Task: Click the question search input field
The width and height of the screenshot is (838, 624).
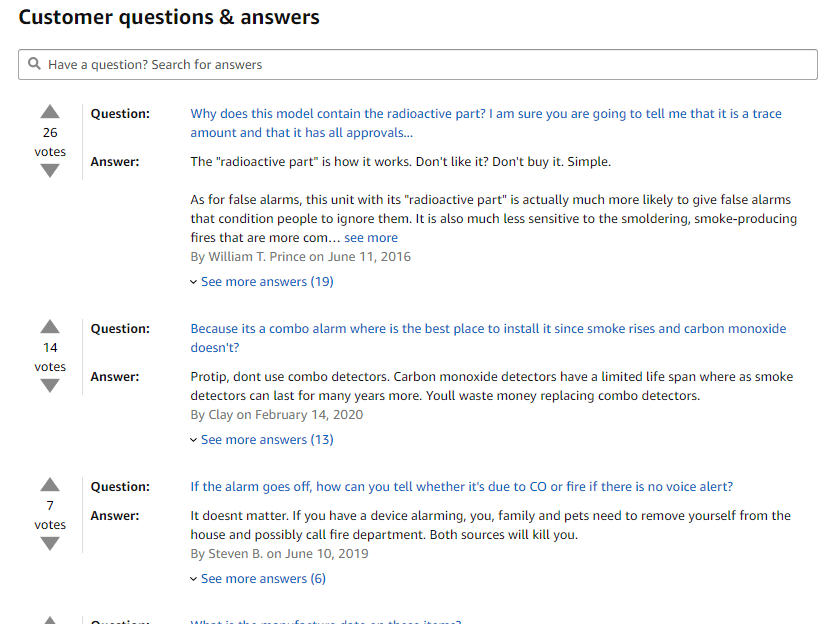Action: point(420,64)
